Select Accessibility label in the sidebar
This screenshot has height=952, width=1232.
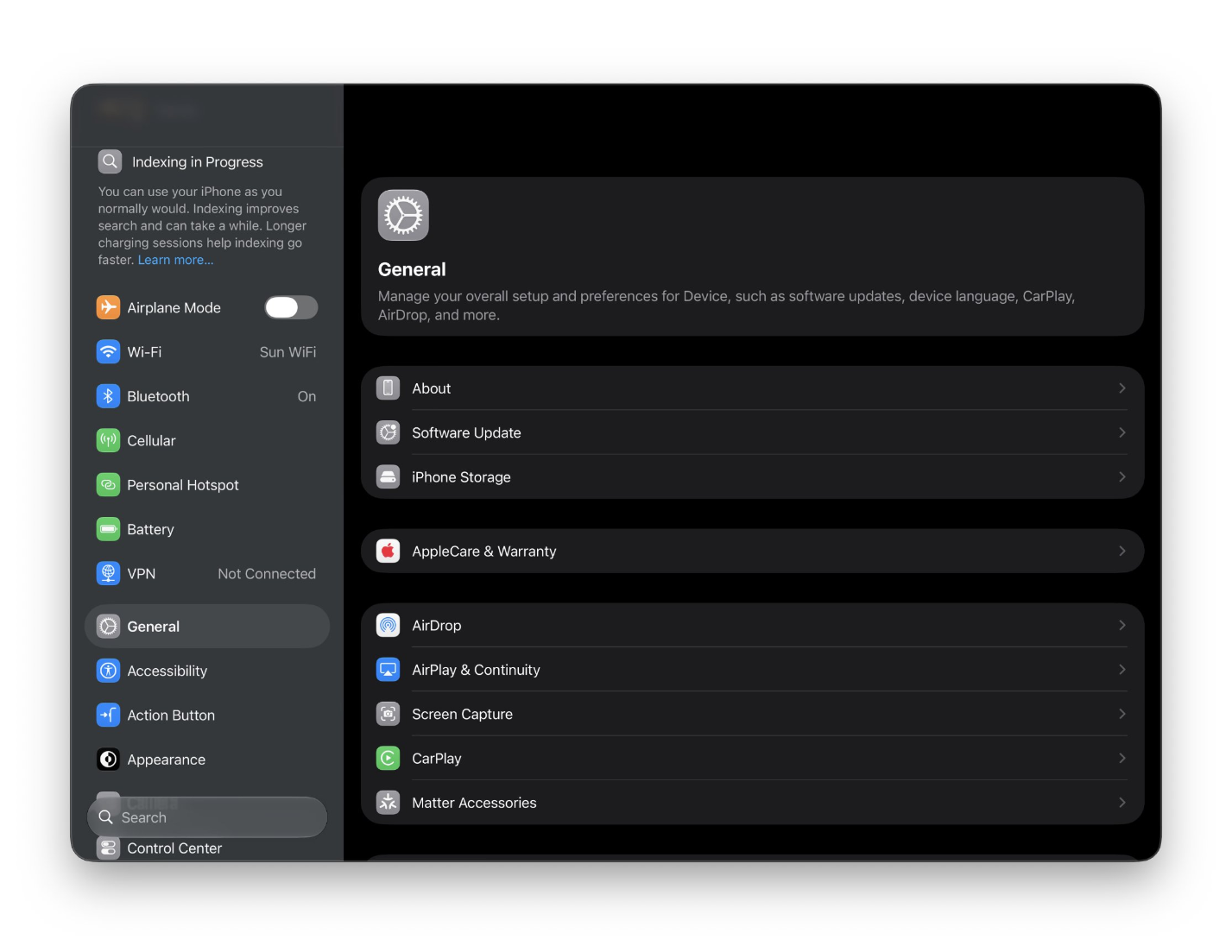click(x=167, y=671)
